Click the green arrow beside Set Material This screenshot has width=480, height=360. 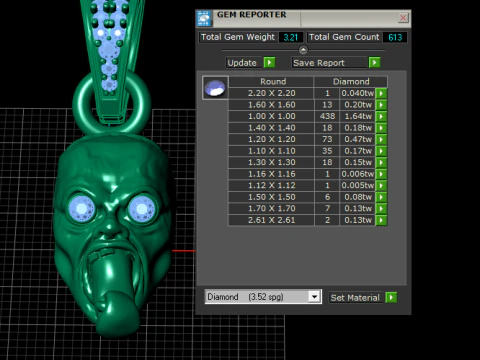point(391,297)
